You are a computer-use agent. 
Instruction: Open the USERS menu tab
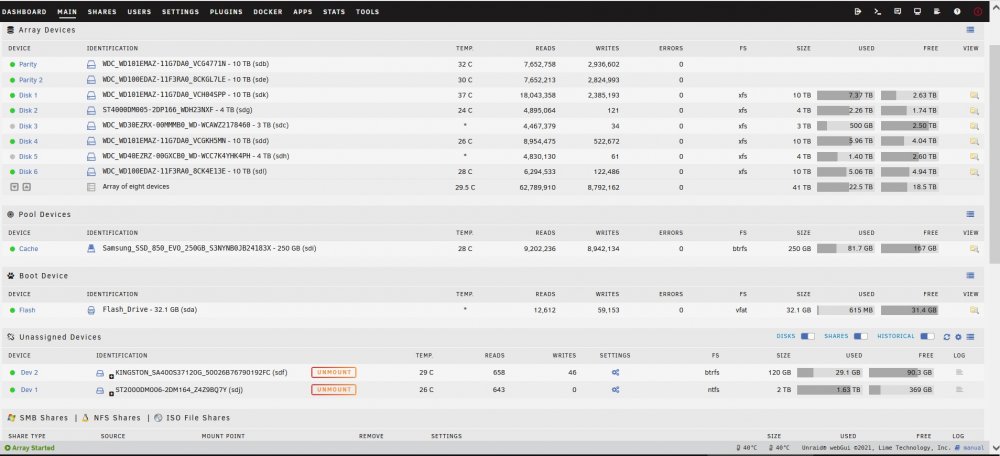(139, 11)
